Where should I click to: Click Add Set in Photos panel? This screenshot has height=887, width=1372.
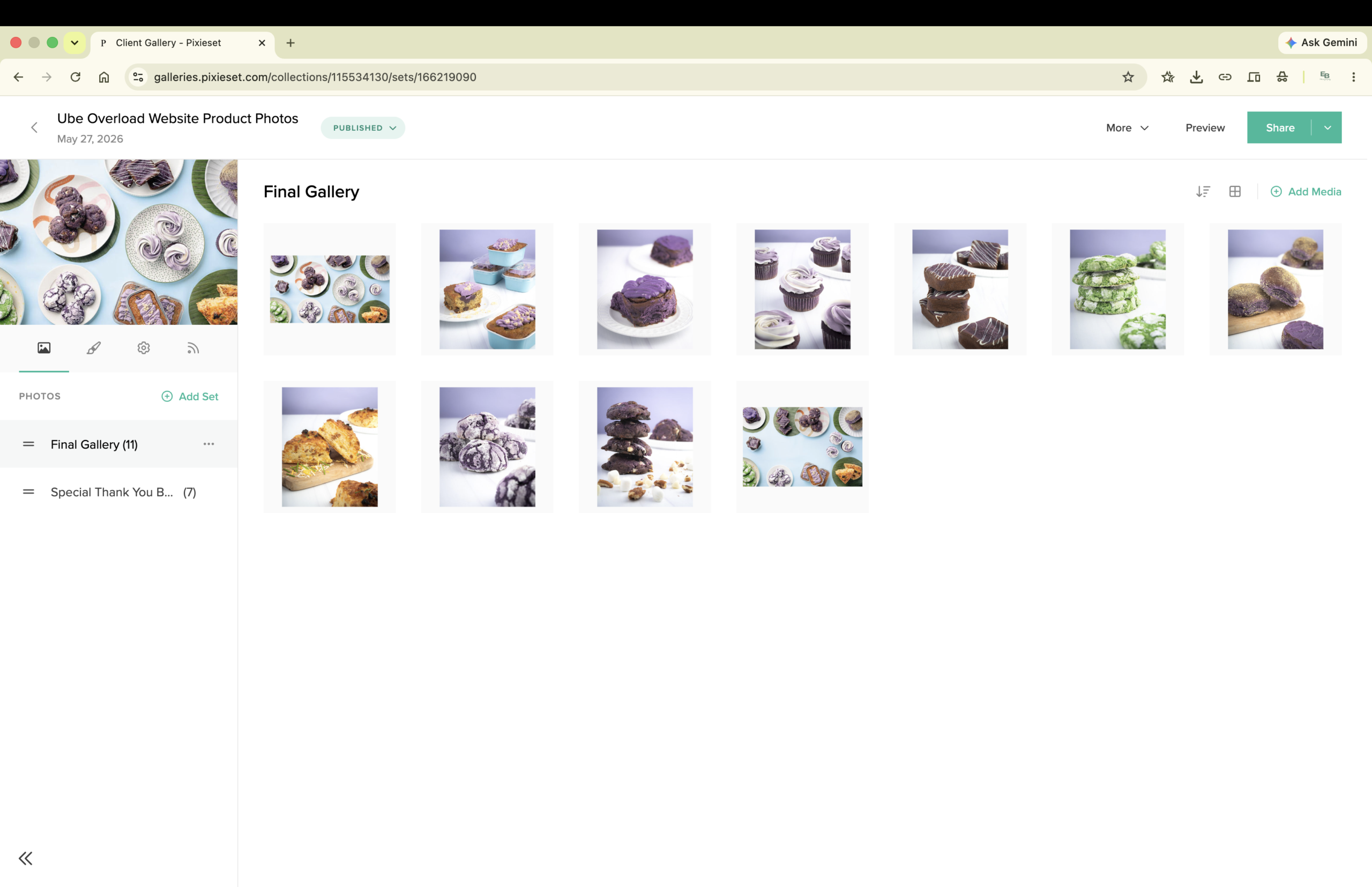[x=190, y=396]
